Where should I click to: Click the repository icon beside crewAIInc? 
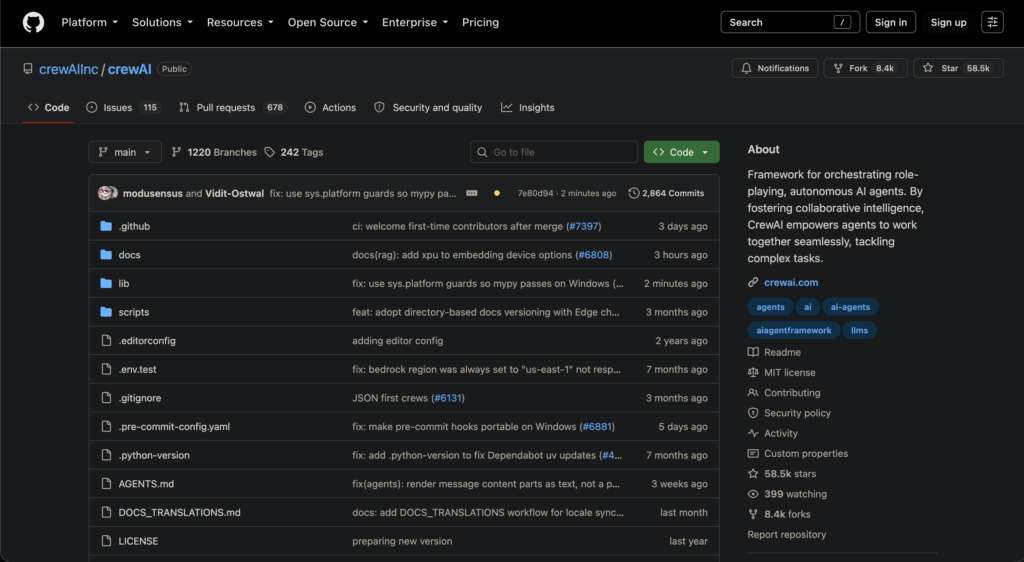point(27,69)
